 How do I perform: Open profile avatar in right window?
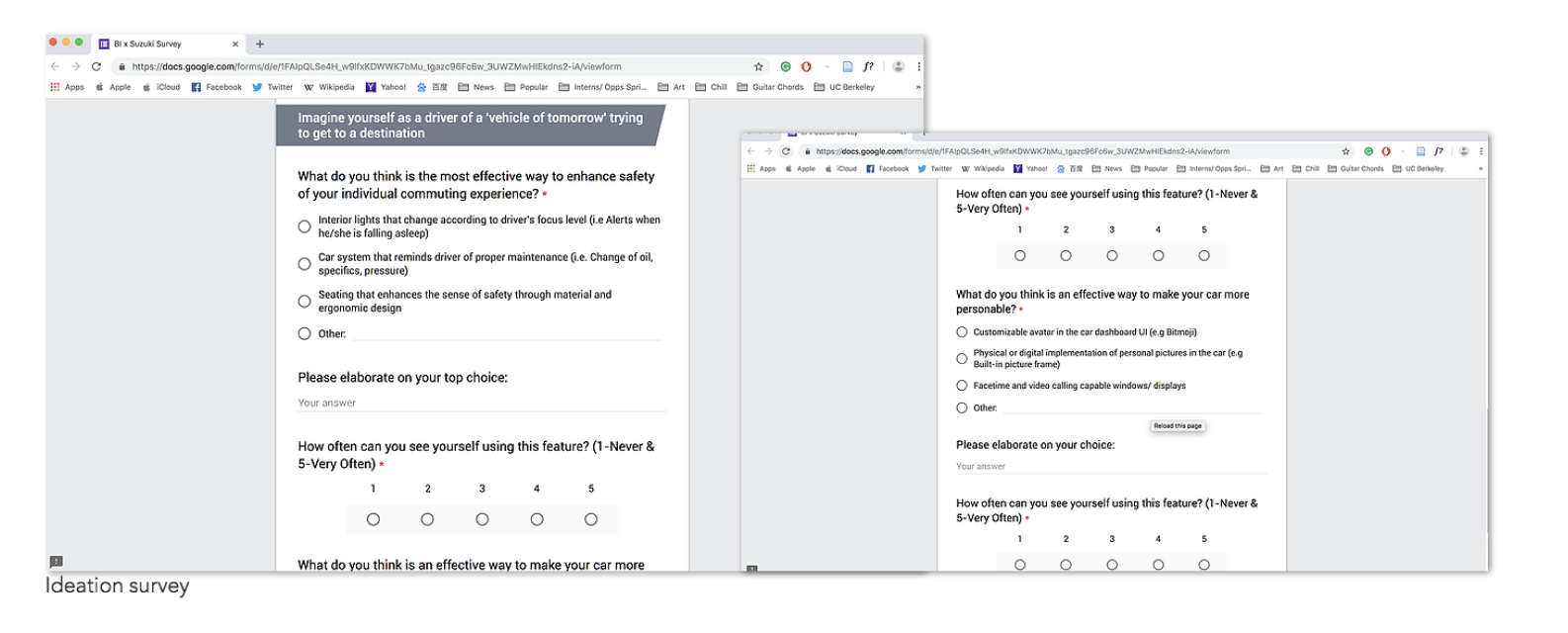pos(1464,151)
